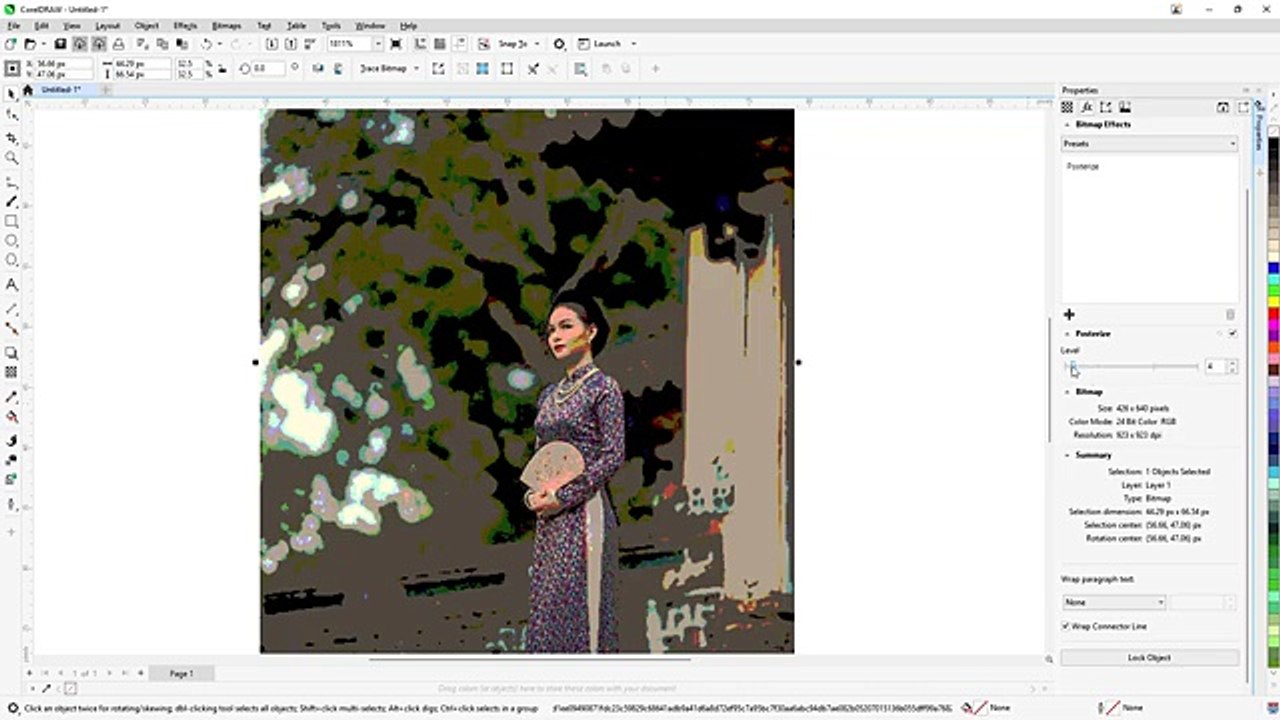Click the Open folder icon

30,44
